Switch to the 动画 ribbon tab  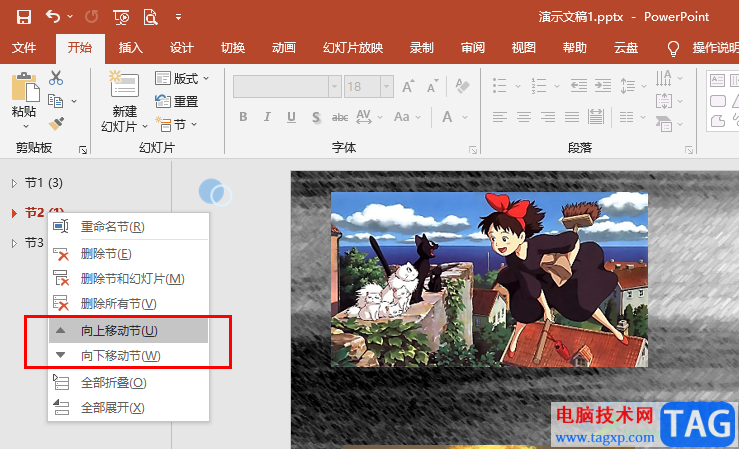pyautogui.click(x=284, y=48)
